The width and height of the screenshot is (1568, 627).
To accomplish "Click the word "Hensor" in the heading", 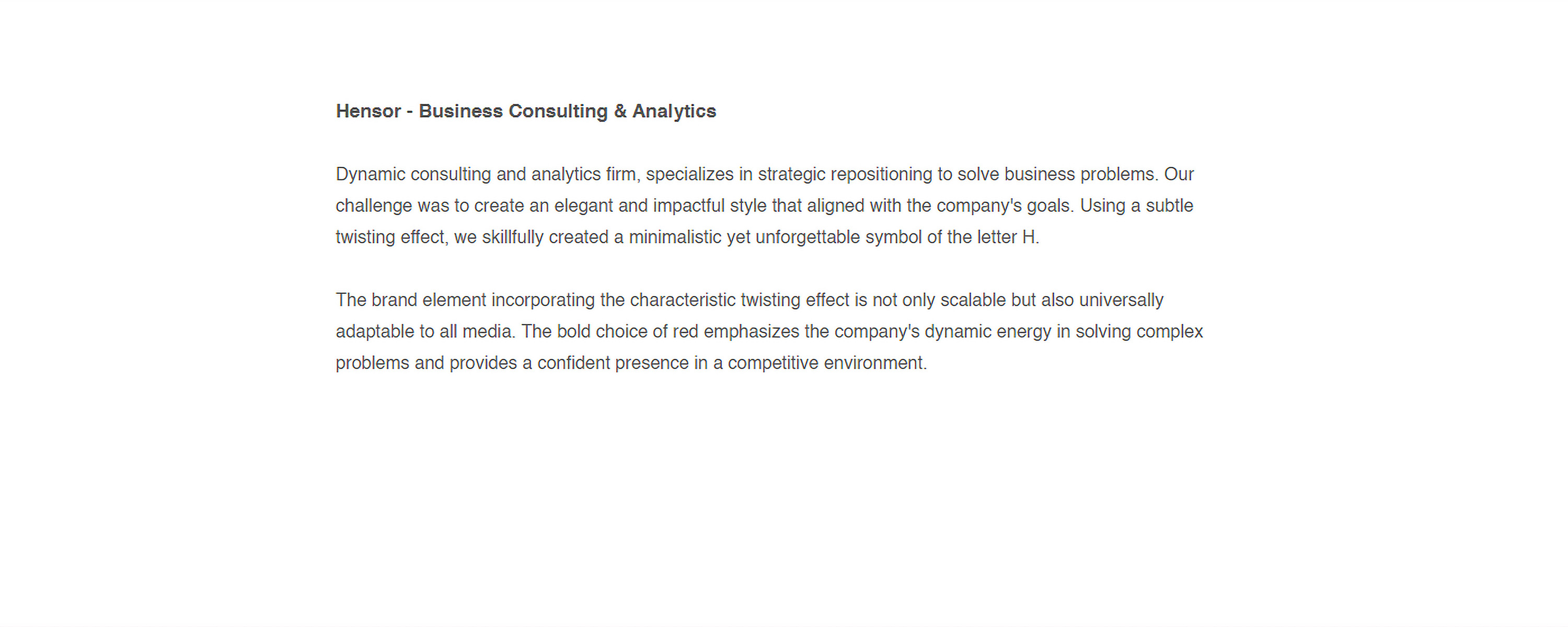I will [368, 111].
